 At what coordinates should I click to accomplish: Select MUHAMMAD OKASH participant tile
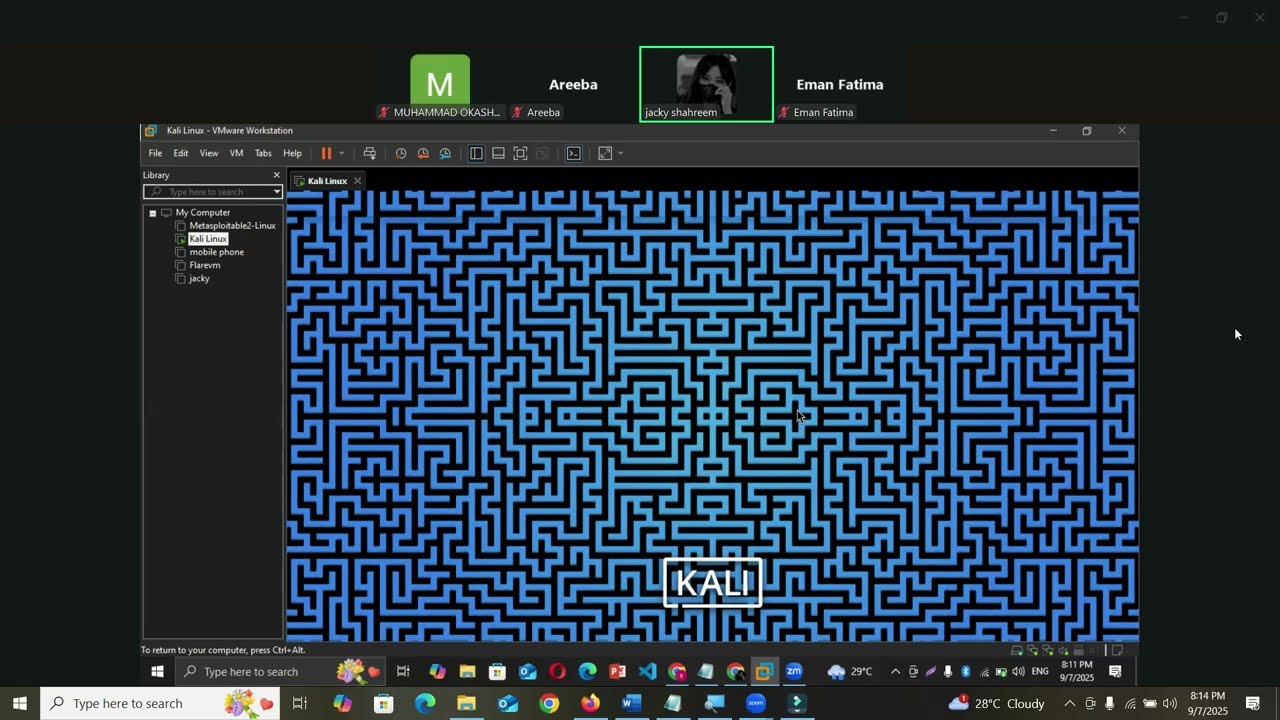(x=440, y=85)
